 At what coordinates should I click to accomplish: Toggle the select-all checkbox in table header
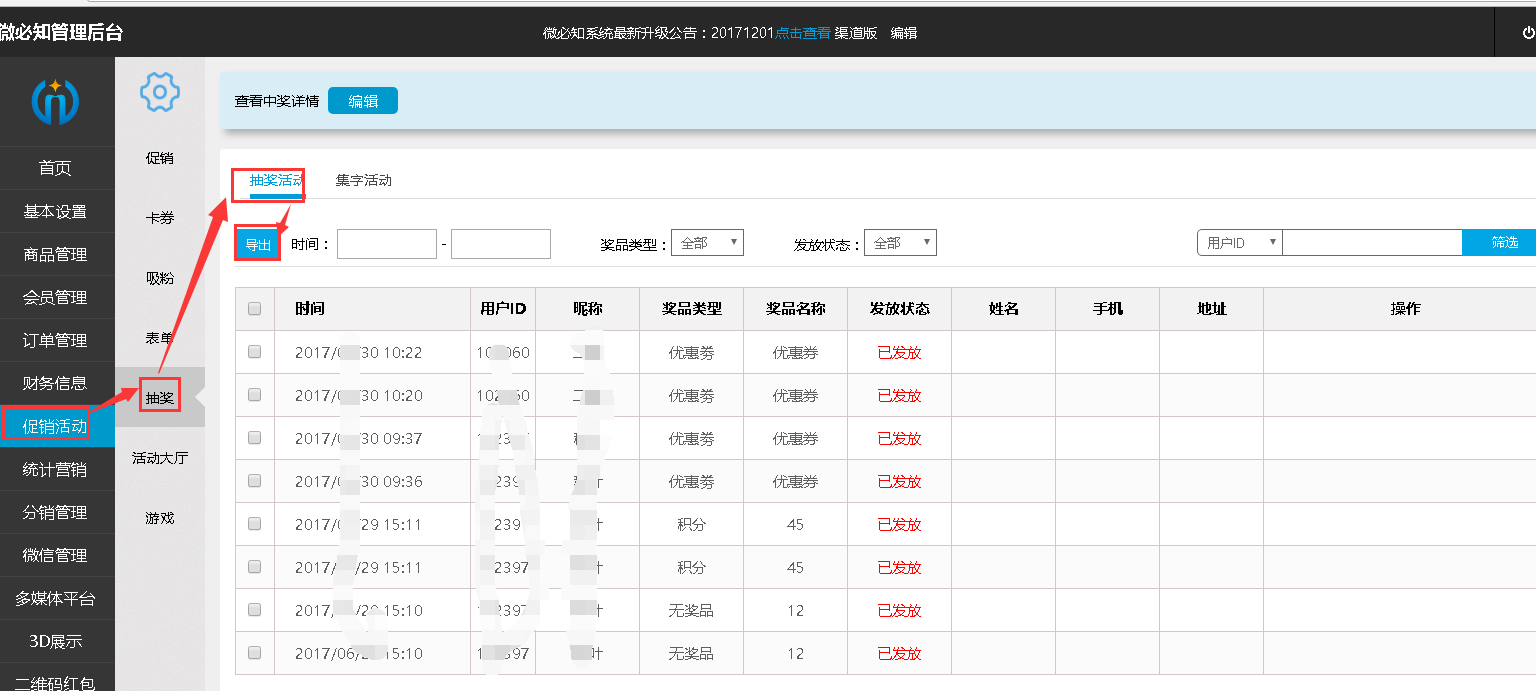point(254,309)
